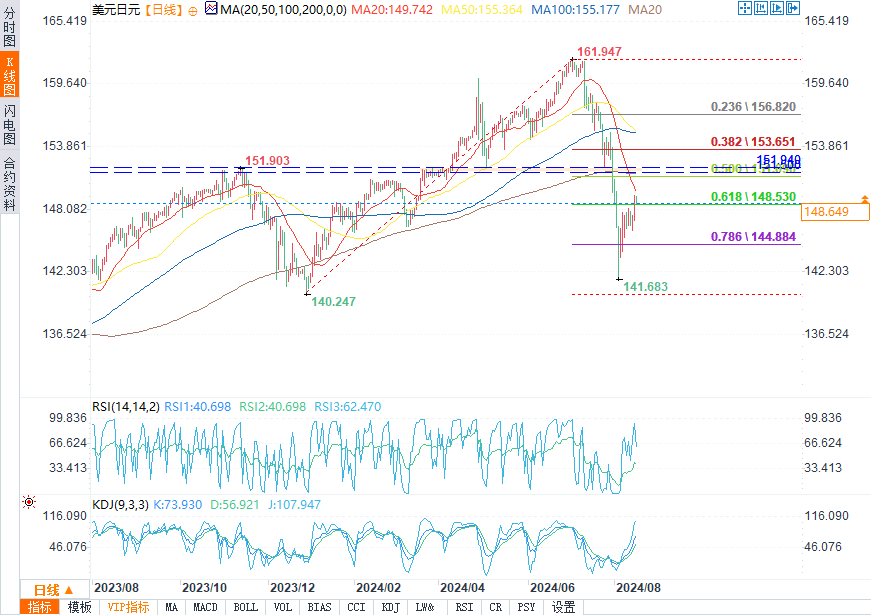Viewport: 871px width, 615px height.
Task: Click the 0.236 \ 156.820 Fibonacci label
Action: coord(753,107)
